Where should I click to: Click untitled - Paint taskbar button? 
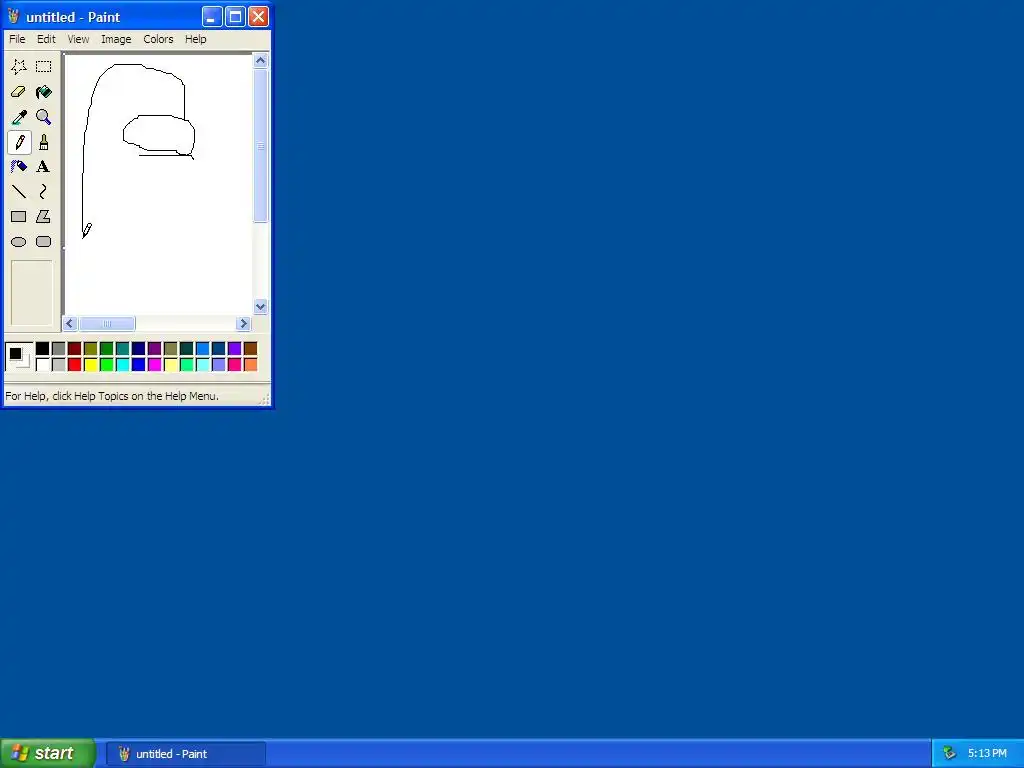pyautogui.click(x=186, y=754)
